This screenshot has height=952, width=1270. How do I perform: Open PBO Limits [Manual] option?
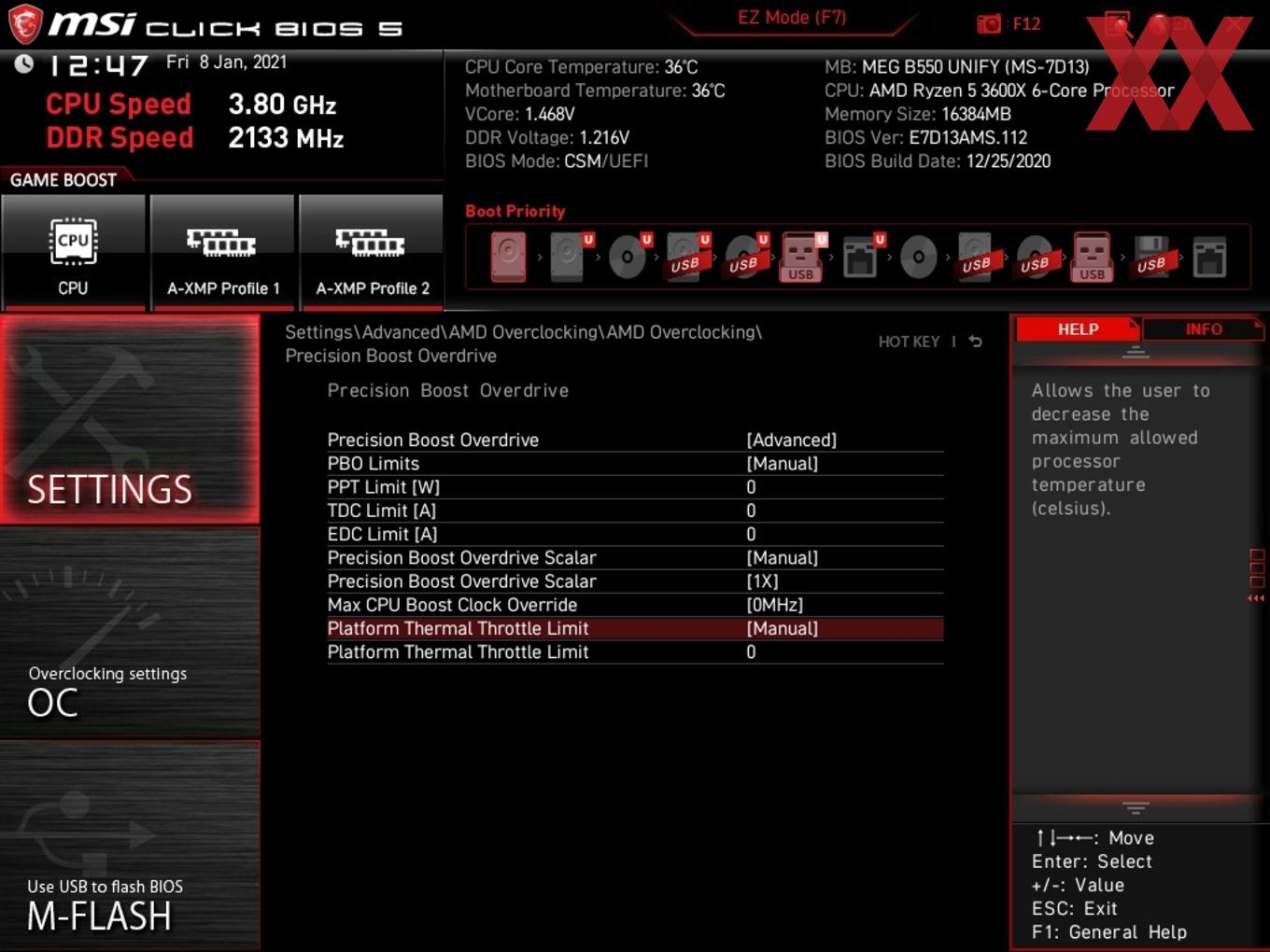coord(635,463)
